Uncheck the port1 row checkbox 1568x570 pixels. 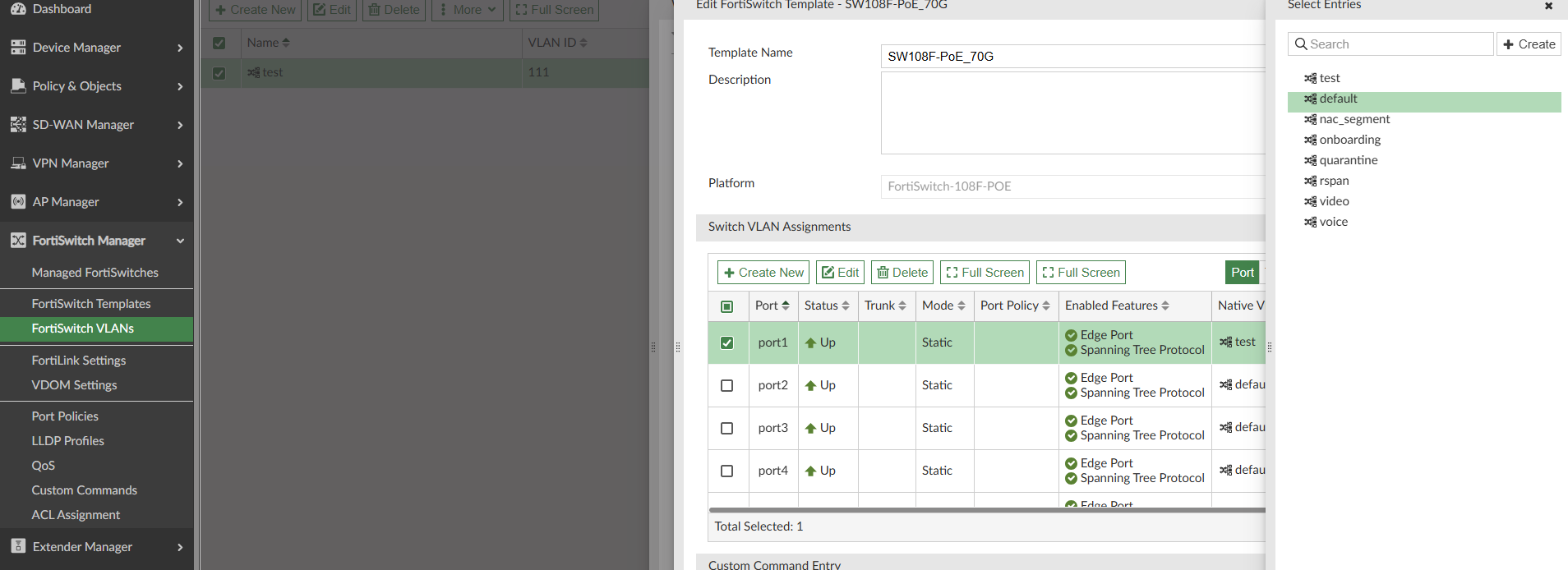[x=726, y=343]
